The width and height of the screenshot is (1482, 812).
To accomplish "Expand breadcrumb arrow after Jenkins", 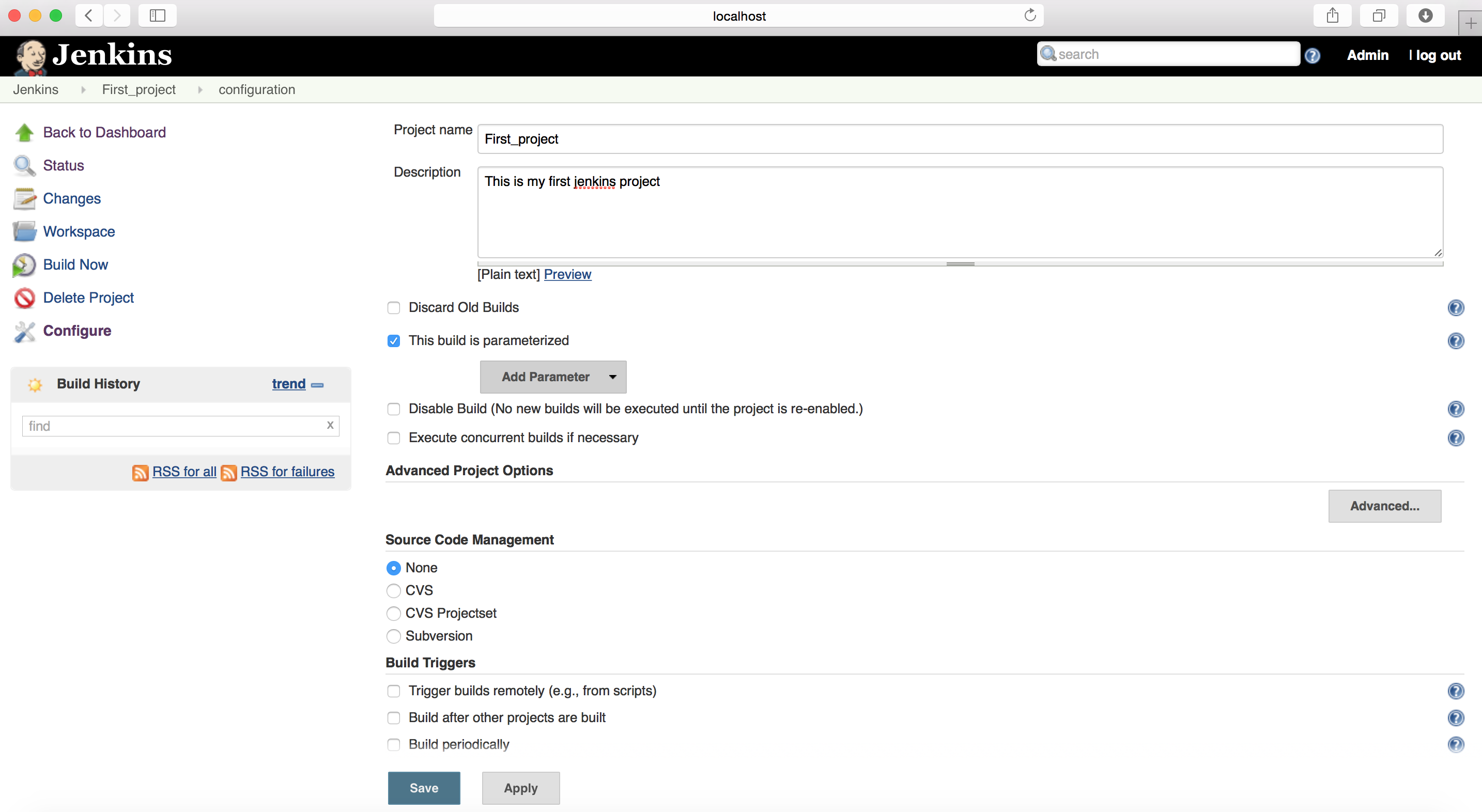I will pos(83,90).
